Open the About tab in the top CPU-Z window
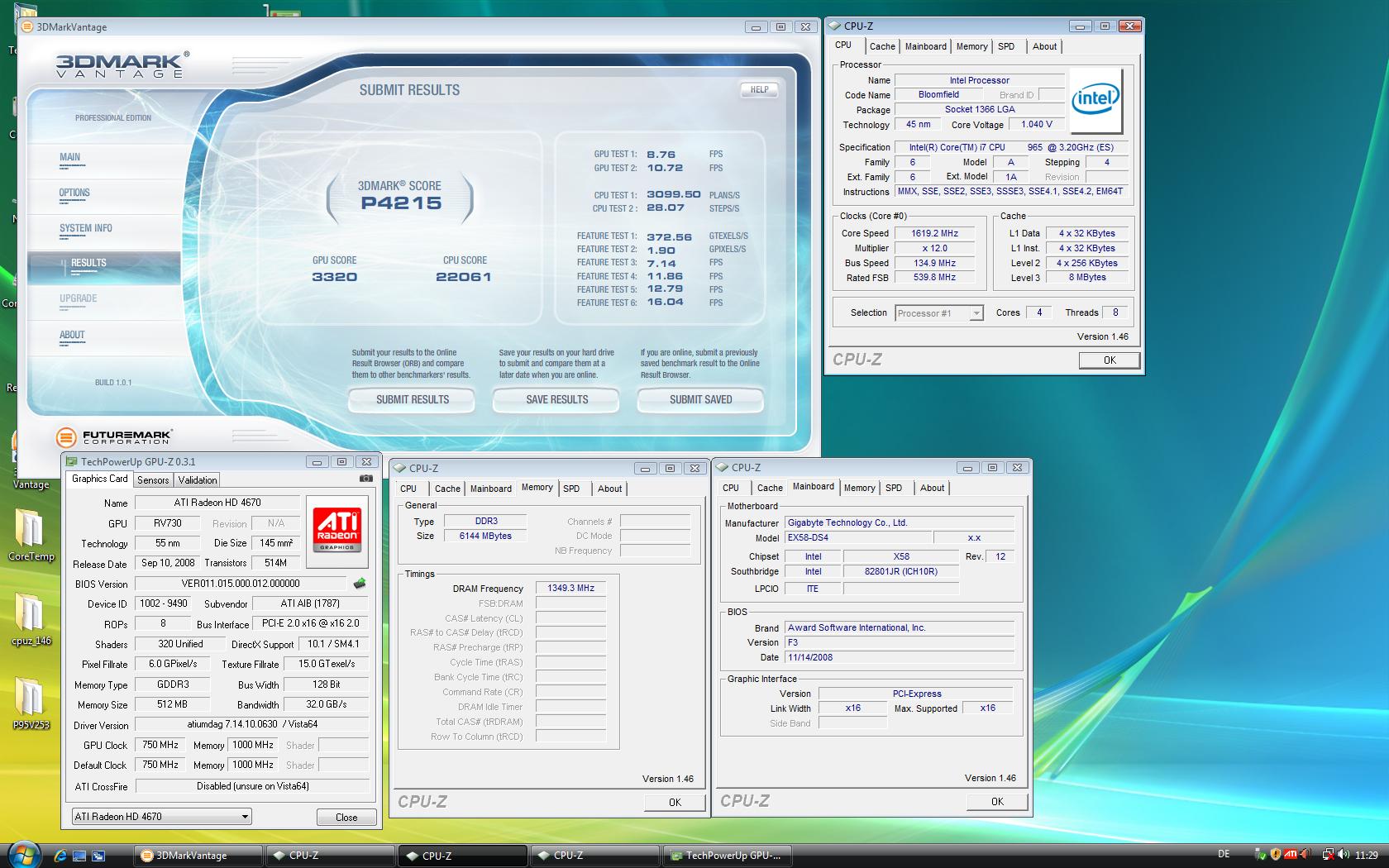 [x=1044, y=46]
